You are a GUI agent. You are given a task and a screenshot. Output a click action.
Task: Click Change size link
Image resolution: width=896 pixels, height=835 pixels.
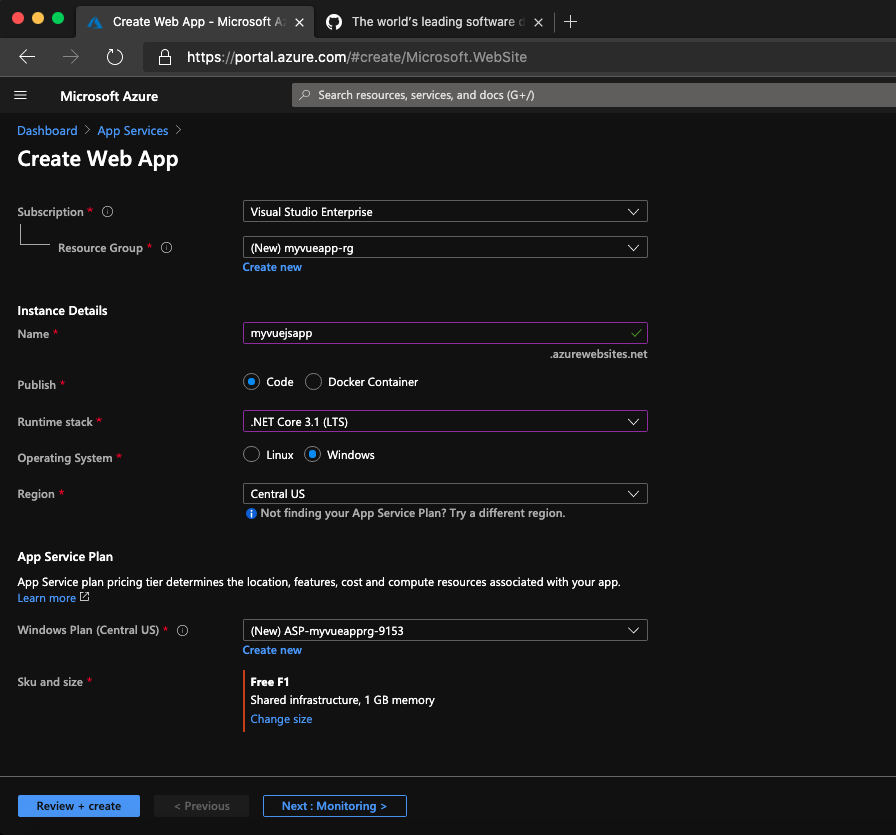coord(281,719)
